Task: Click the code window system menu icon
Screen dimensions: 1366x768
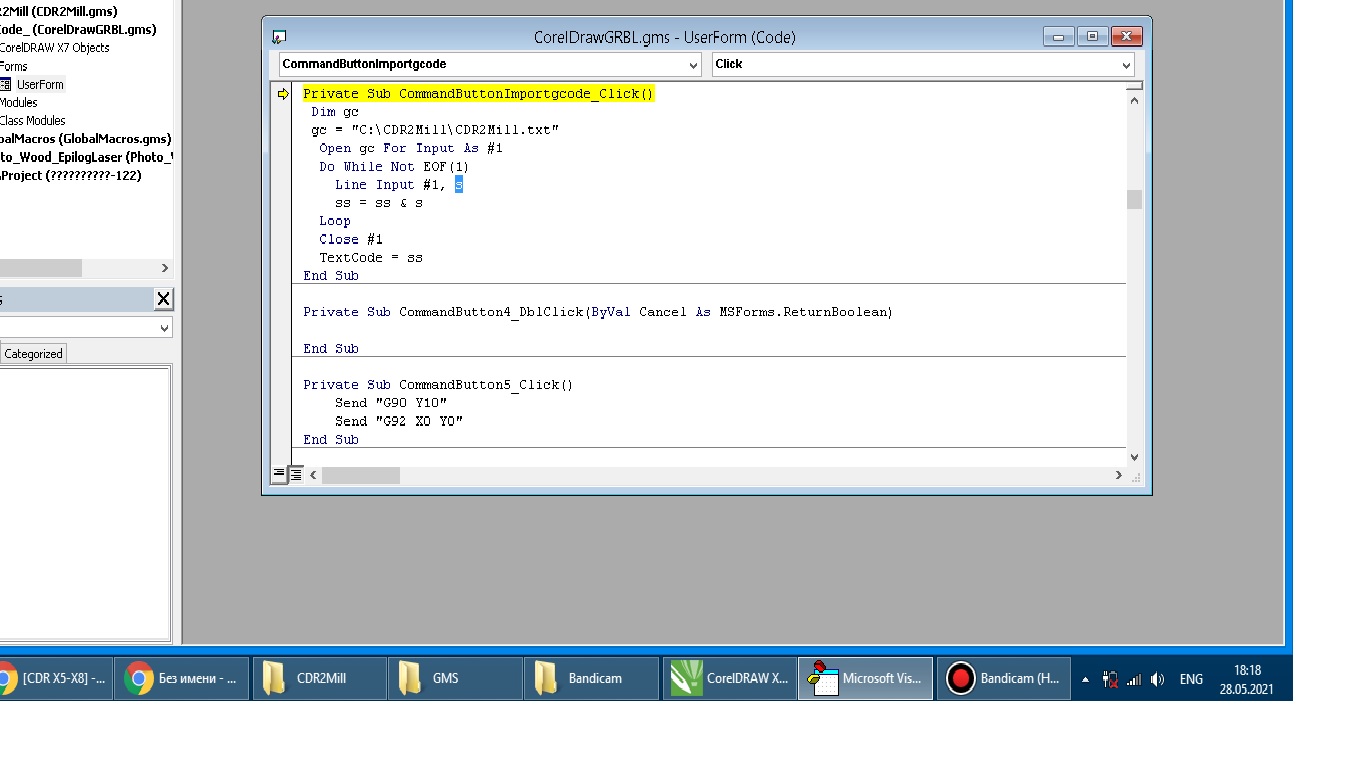Action: (279, 38)
